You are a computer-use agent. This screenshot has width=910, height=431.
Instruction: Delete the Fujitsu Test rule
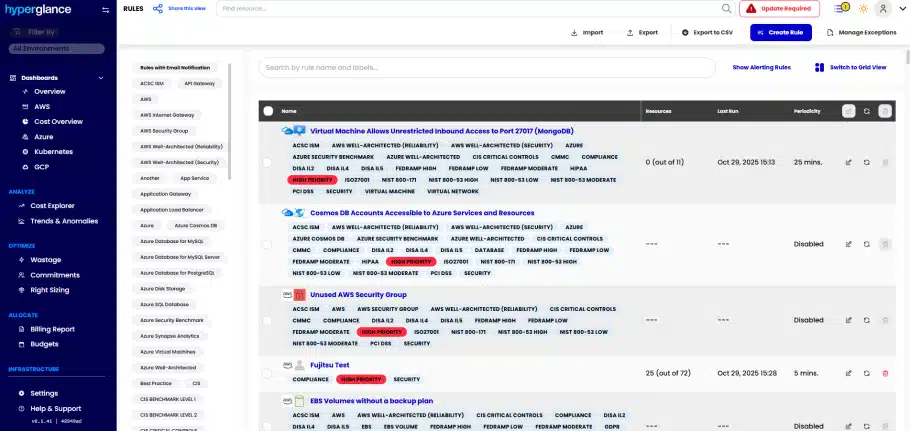(x=885, y=373)
